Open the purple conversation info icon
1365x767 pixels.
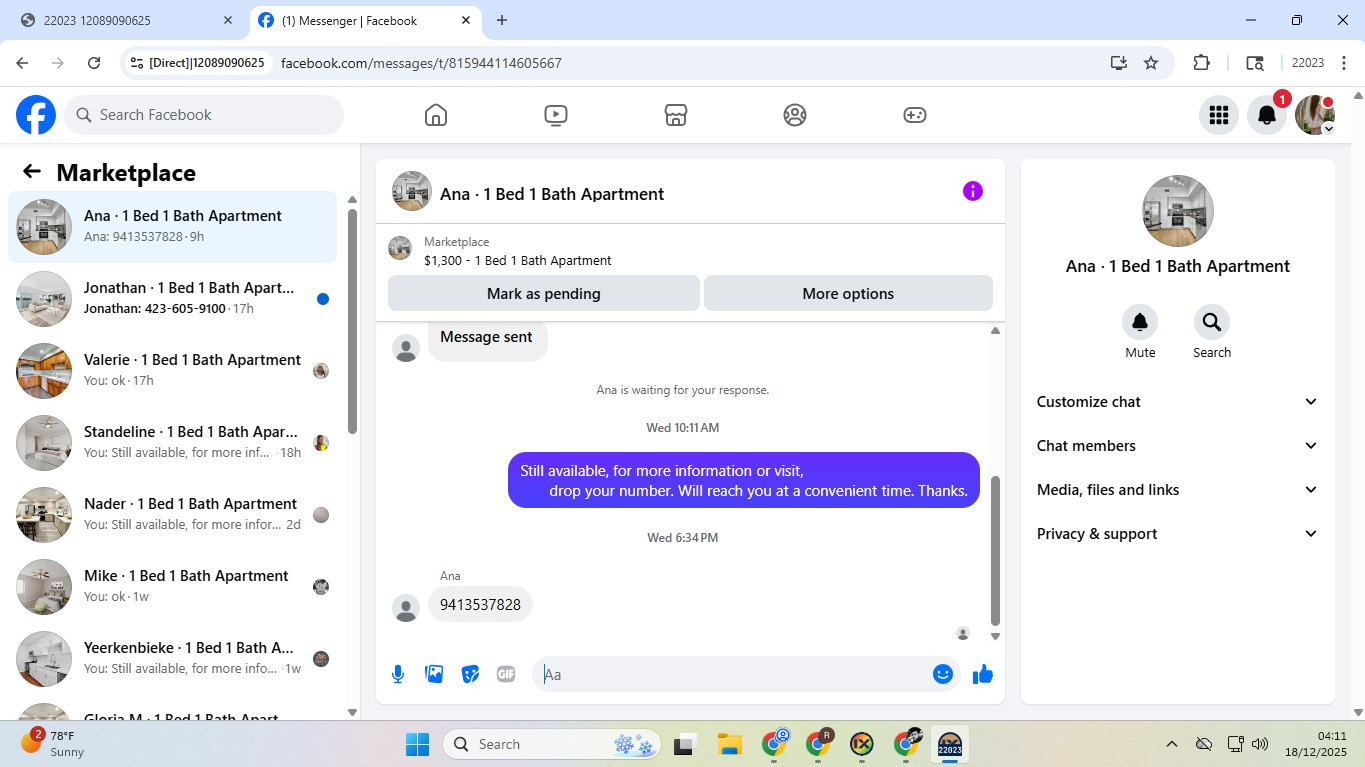[x=973, y=191]
